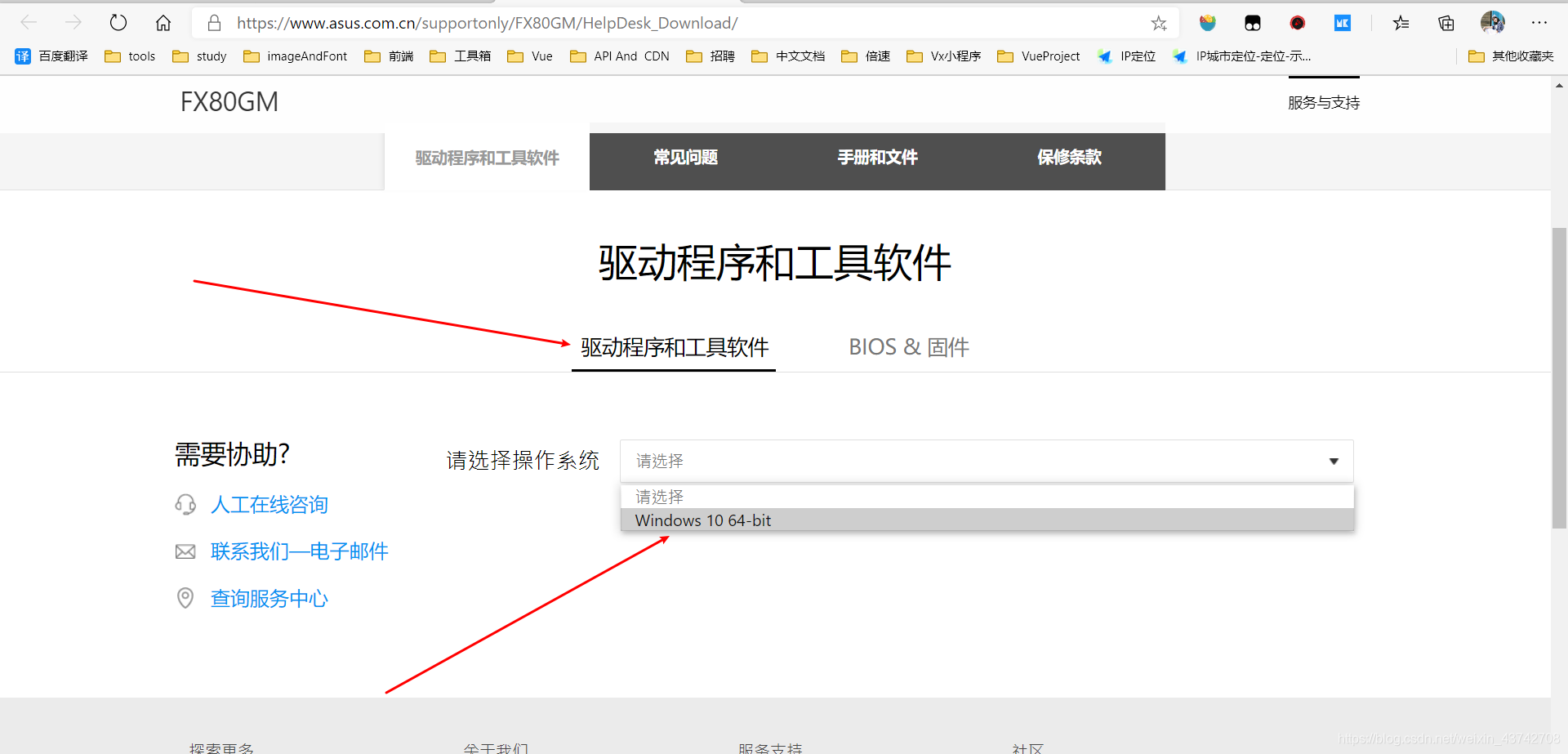Open the red circle extension icon
This screenshot has width=1568, height=754.
click(x=1298, y=23)
